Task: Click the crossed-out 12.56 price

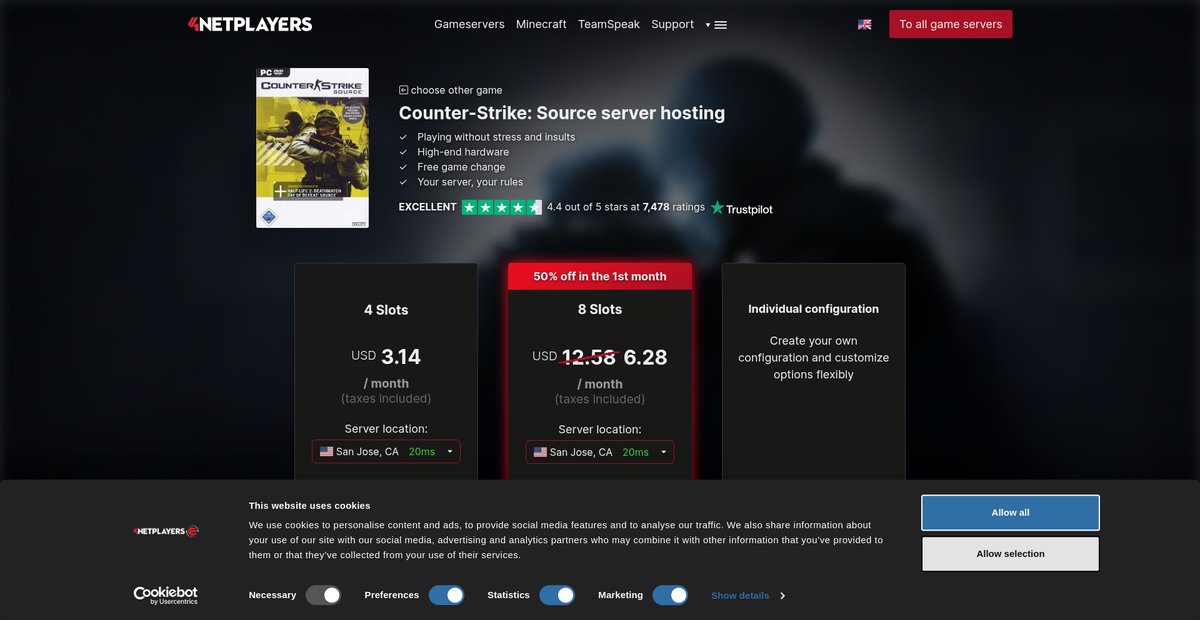Action: pos(589,357)
